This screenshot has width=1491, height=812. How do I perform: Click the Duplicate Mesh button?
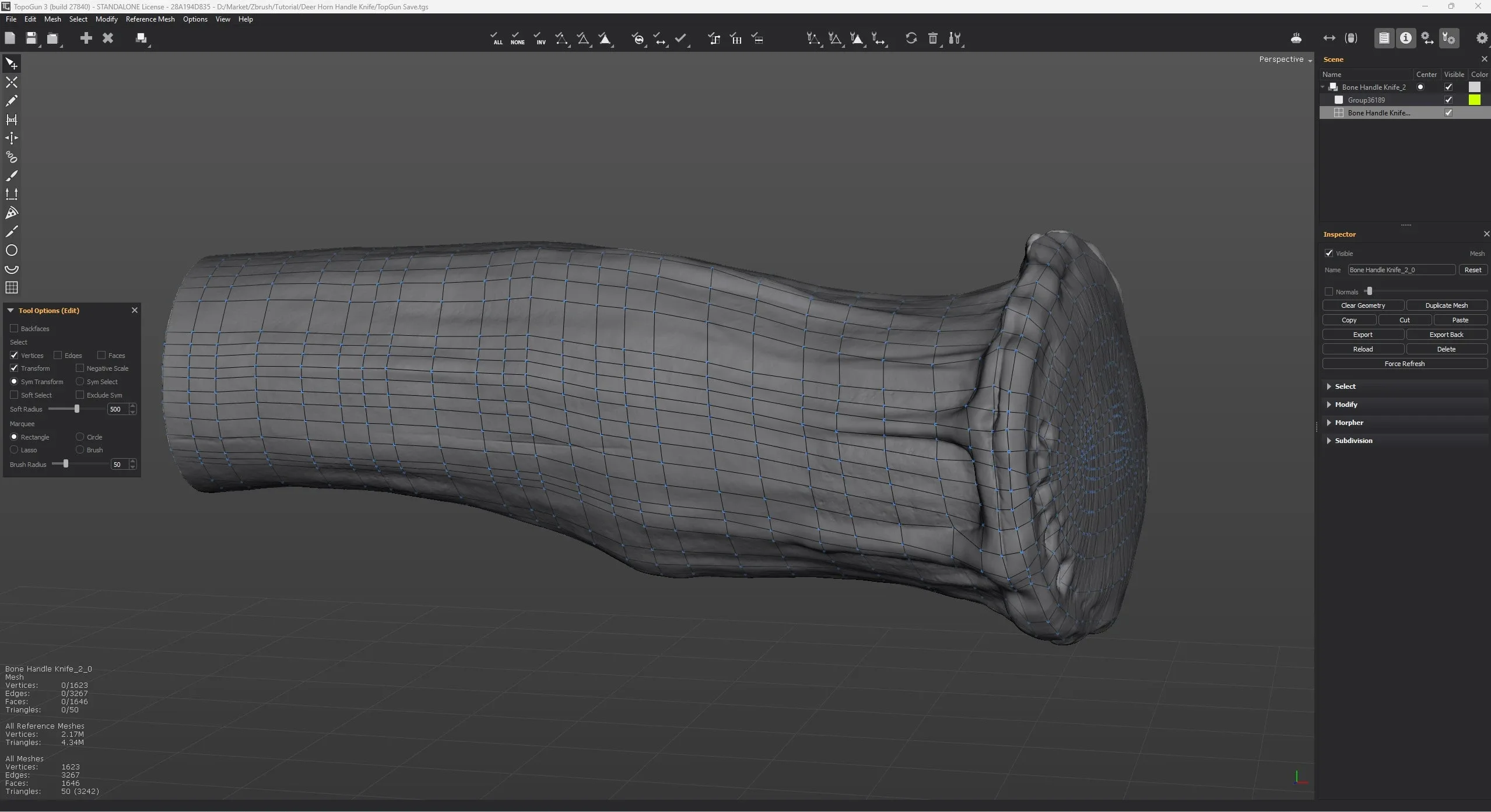click(x=1446, y=305)
